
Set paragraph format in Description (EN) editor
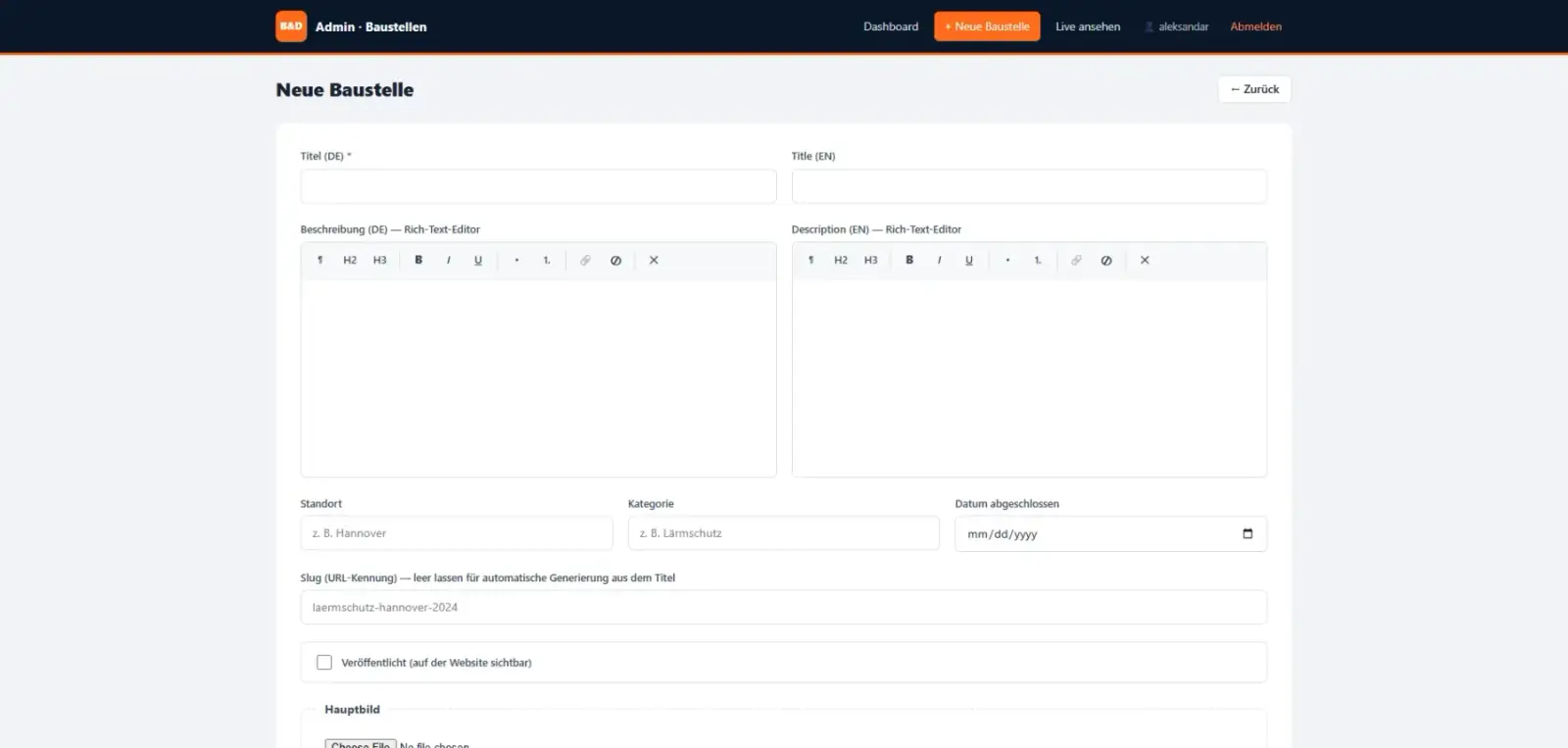tap(810, 261)
